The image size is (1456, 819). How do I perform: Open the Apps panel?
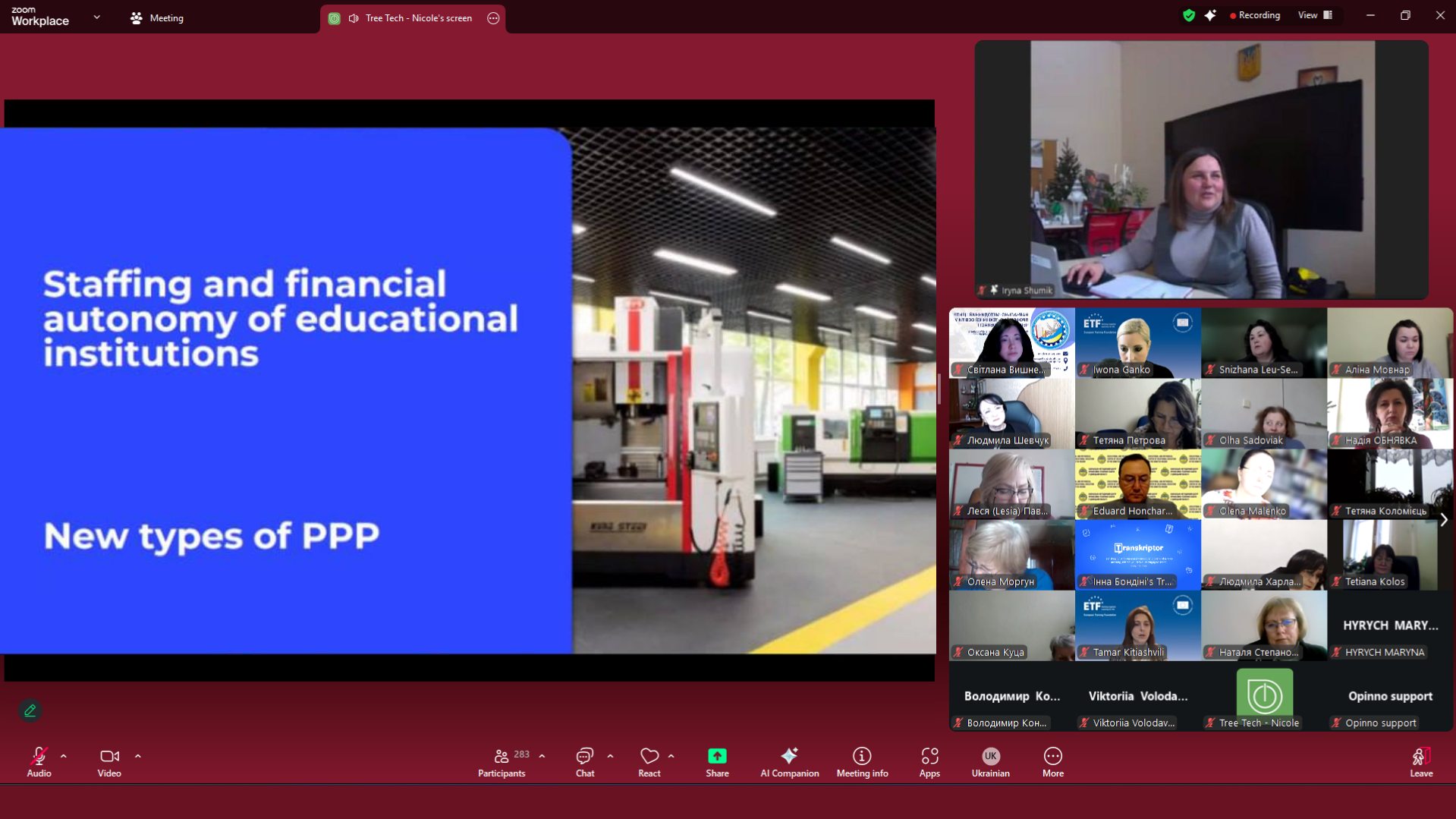tap(929, 761)
